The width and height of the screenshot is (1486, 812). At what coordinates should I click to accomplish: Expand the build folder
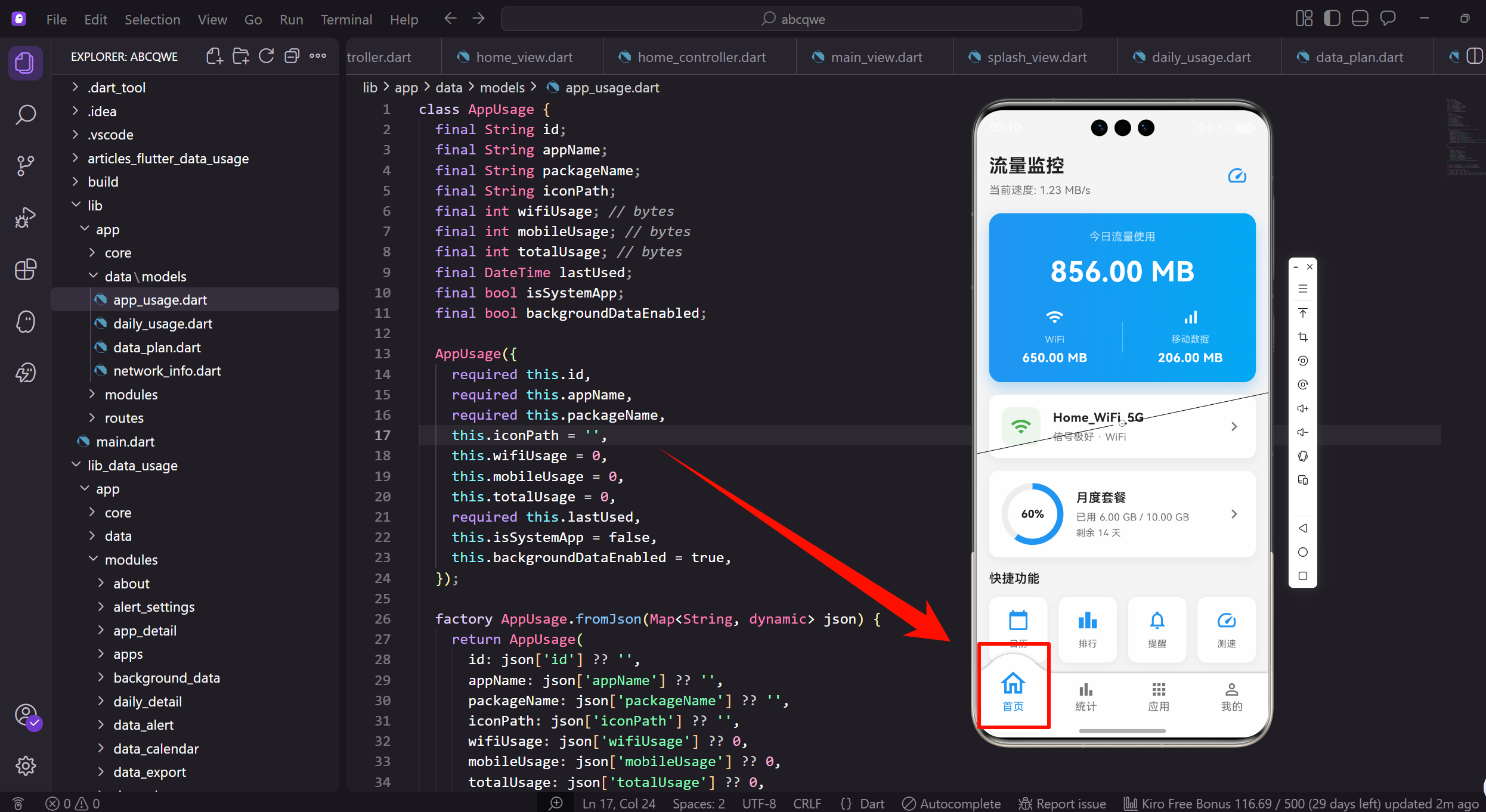point(194,182)
